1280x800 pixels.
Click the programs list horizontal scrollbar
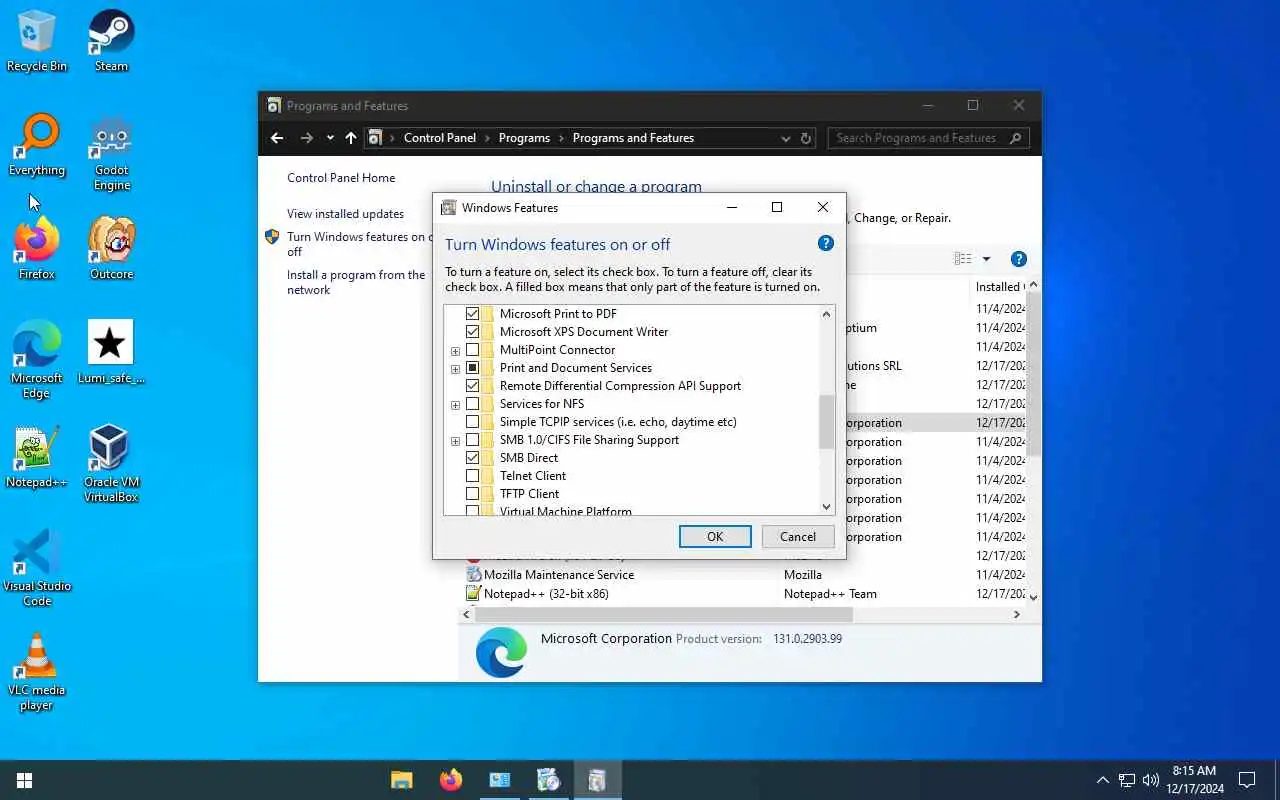click(664, 615)
